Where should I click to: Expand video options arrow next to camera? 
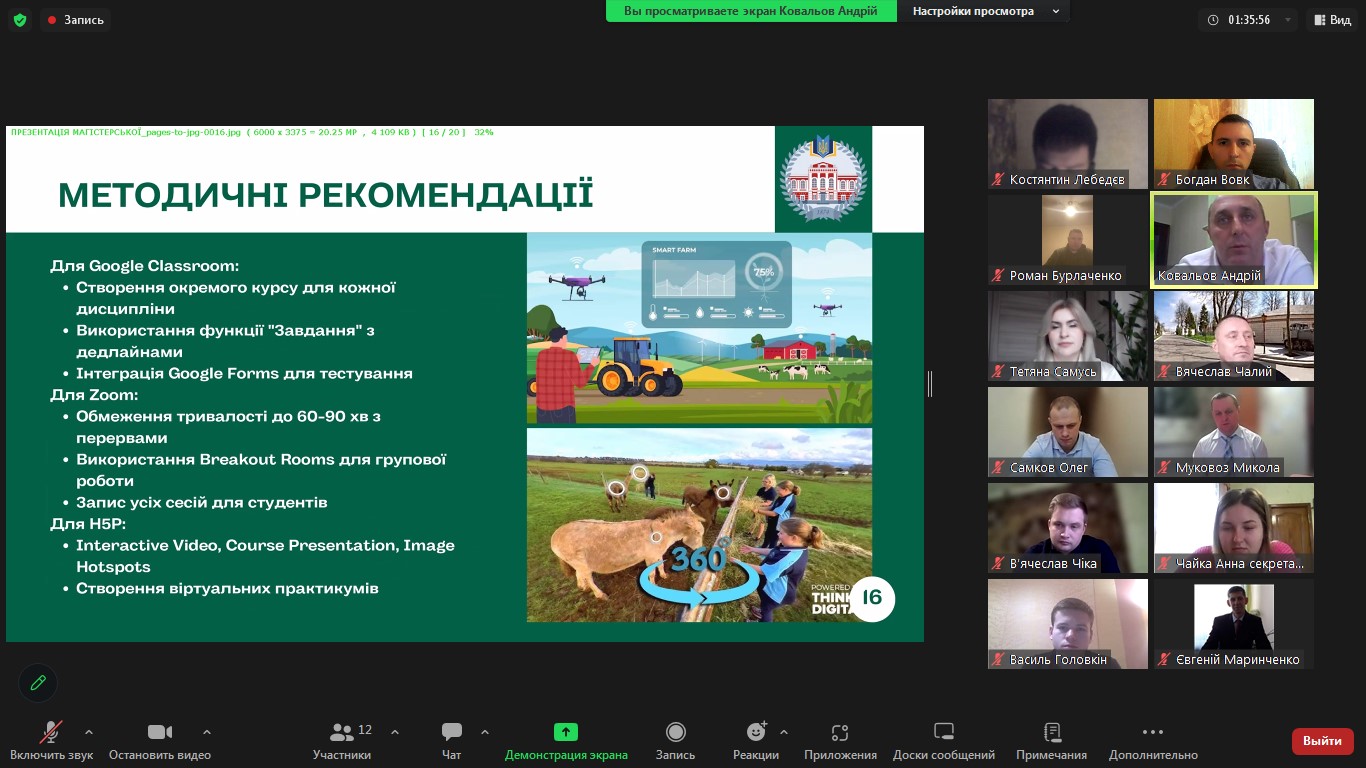point(207,732)
